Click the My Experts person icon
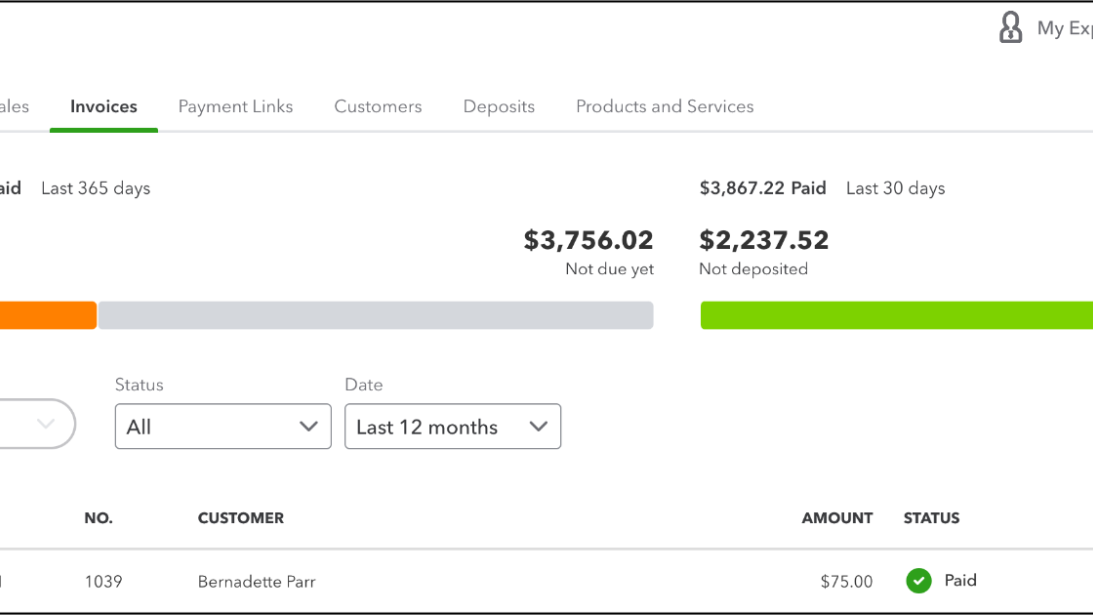Screen dimensions: 1093x615 coord(1011,28)
